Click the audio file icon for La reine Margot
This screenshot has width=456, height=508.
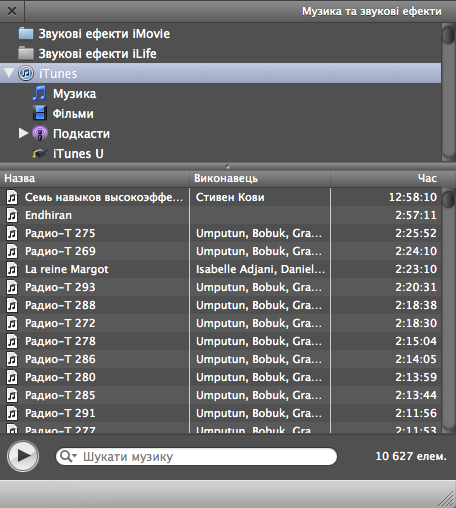coord(12,269)
